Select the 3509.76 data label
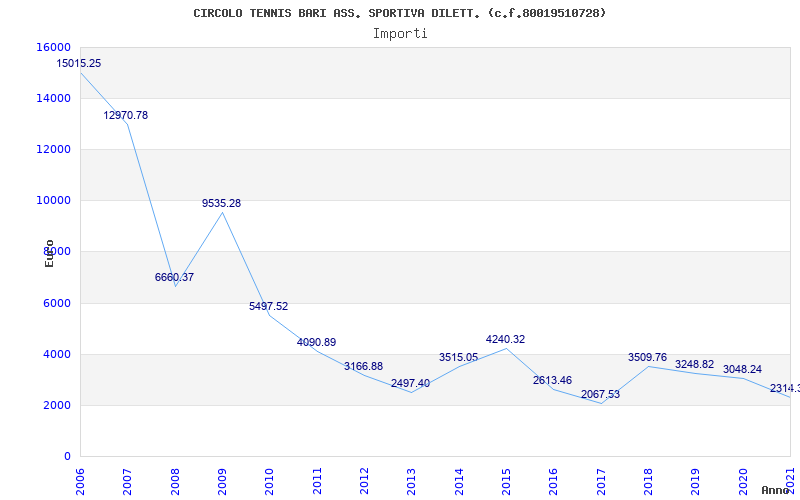Viewport: 800px width, 500px height. (x=647, y=357)
